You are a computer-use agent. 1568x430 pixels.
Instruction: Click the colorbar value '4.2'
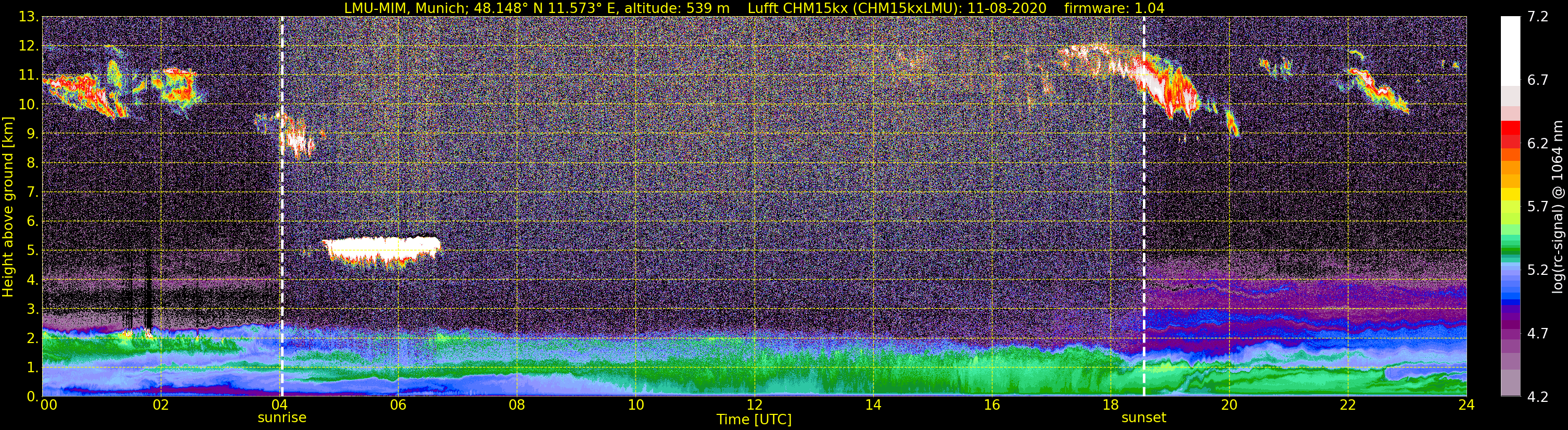point(1538,397)
